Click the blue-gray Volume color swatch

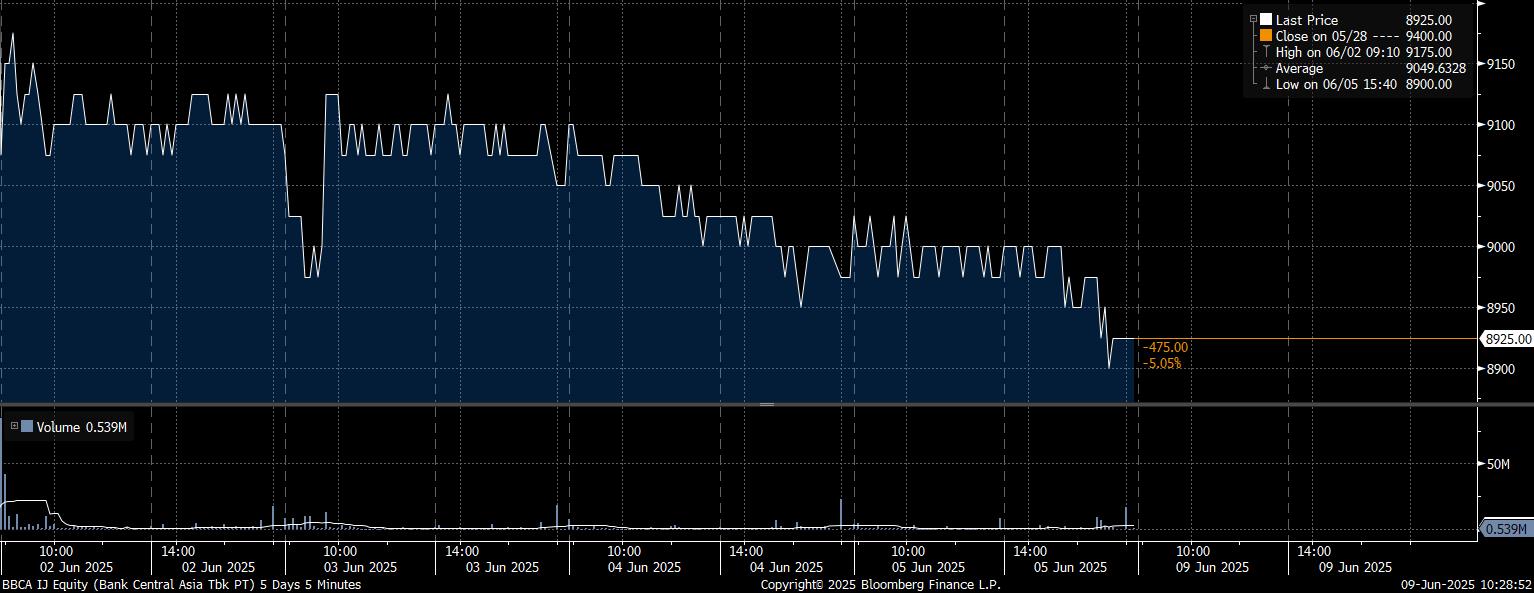tap(27, 427)
